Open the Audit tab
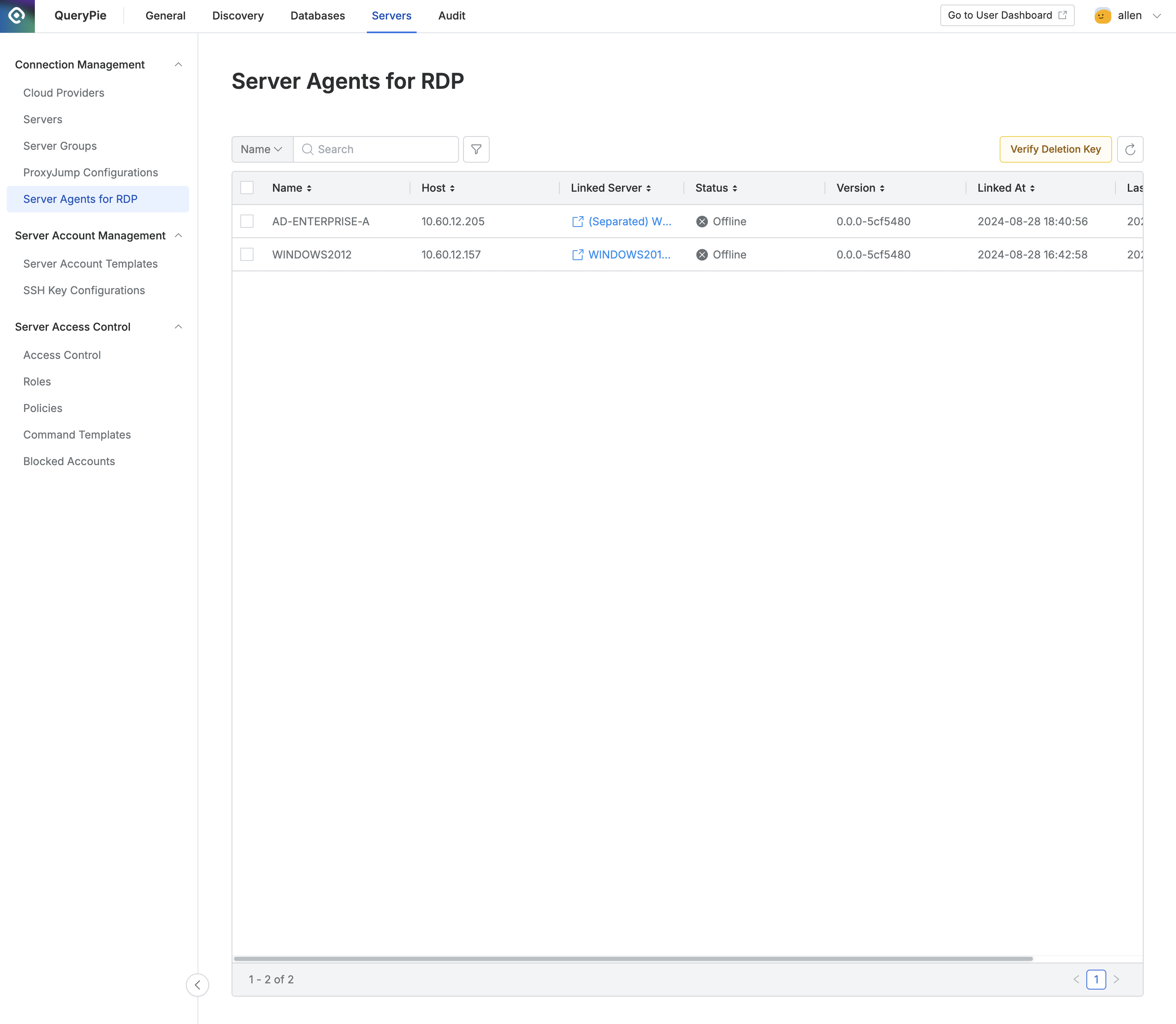The width and height of the screenshot is (1176, 1024). click(x=451, y=16)
